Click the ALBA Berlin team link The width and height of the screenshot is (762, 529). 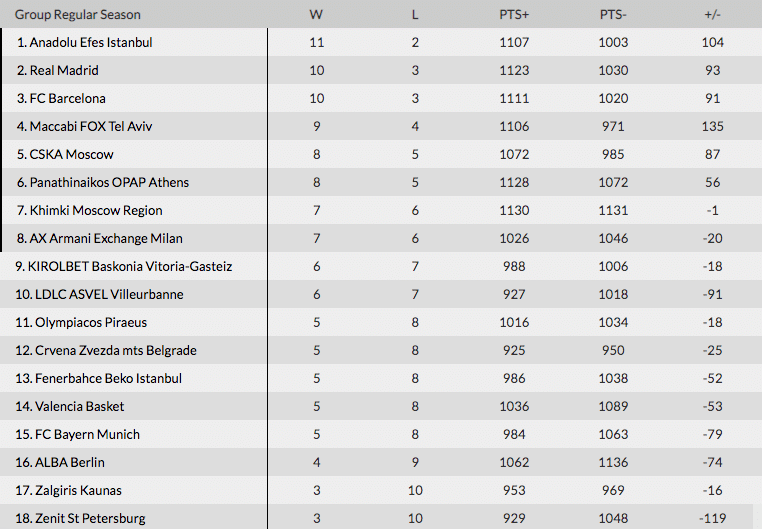pos(67,463)
